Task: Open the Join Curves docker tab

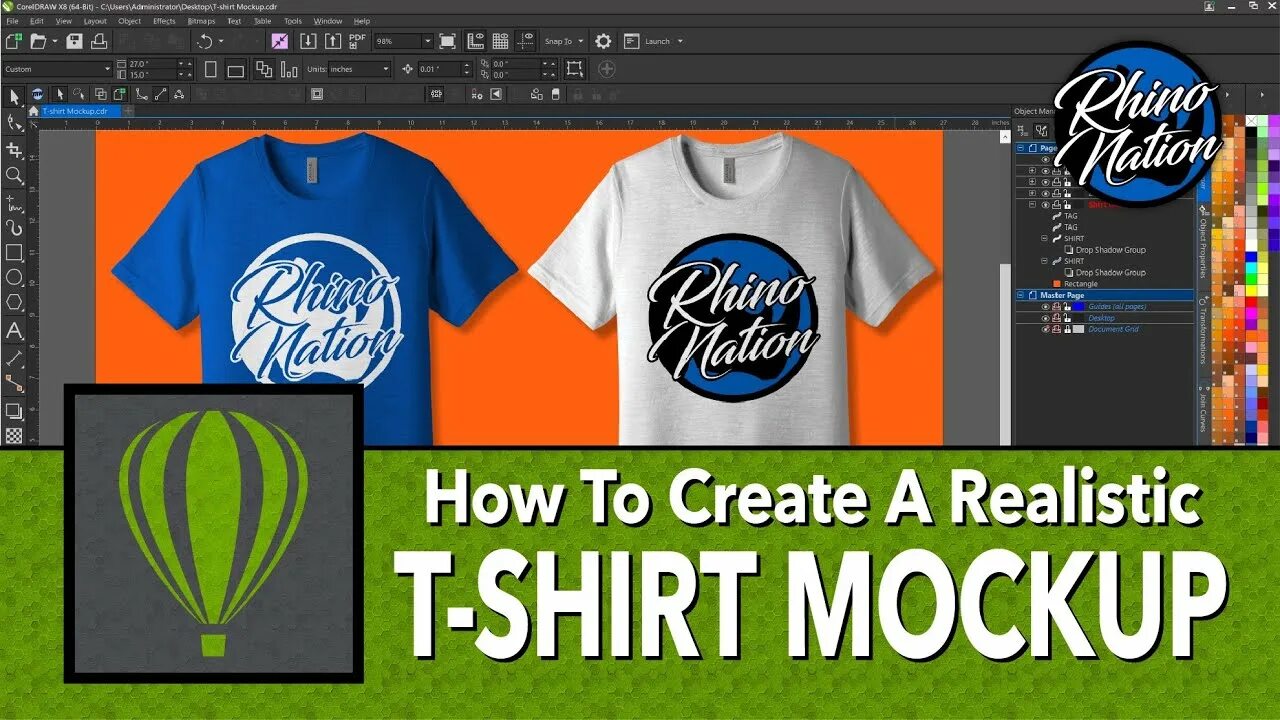Action: pos(1204,412)
